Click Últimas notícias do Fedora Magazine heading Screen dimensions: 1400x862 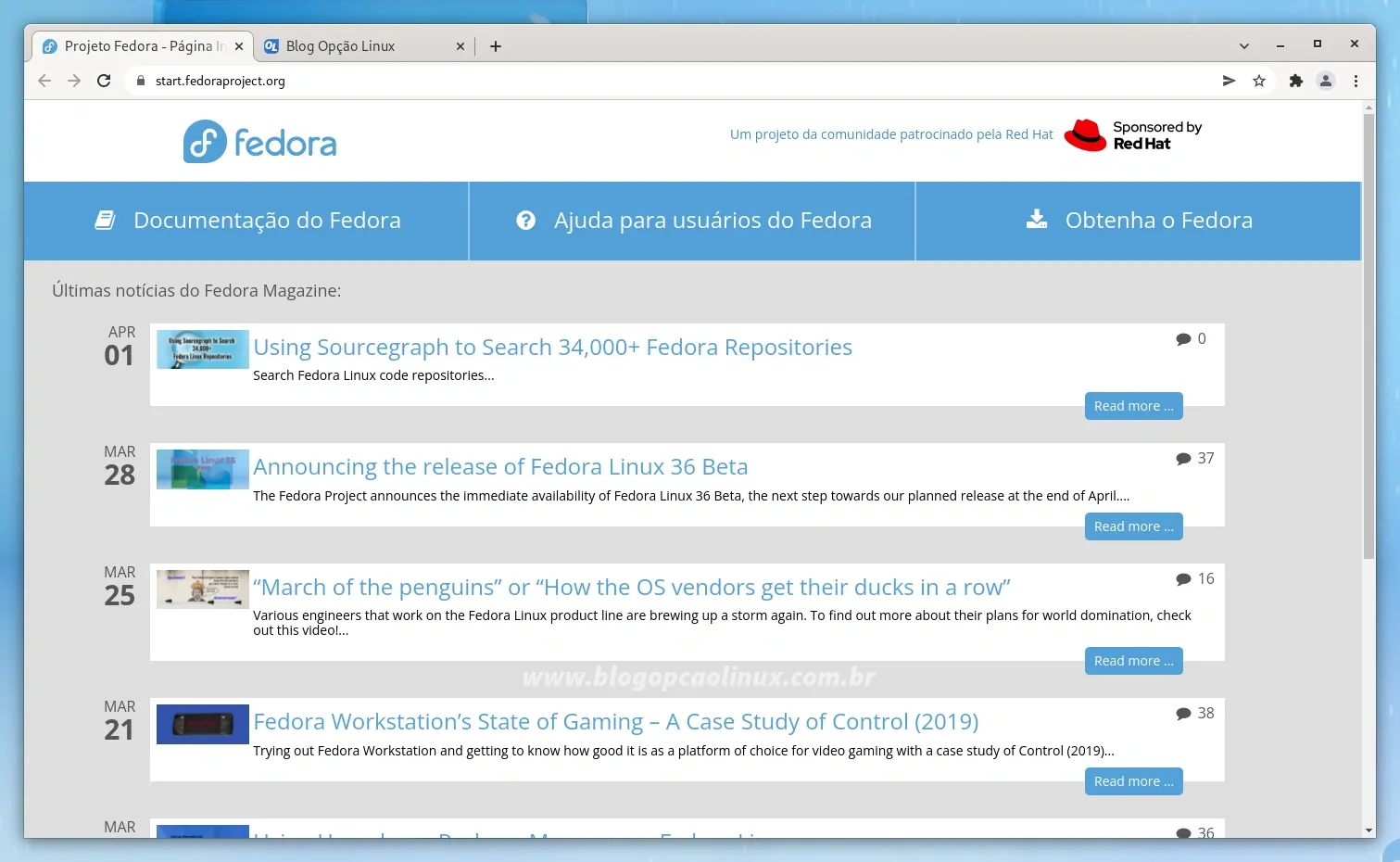click(x=196, y=291)
